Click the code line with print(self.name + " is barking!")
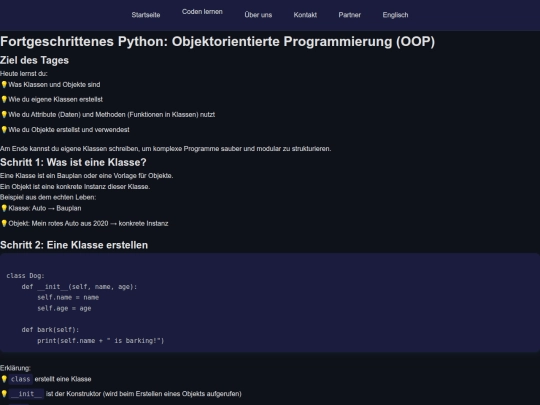Image resolution: width=540 pixels, height=405 pixels. click(101, 341)
